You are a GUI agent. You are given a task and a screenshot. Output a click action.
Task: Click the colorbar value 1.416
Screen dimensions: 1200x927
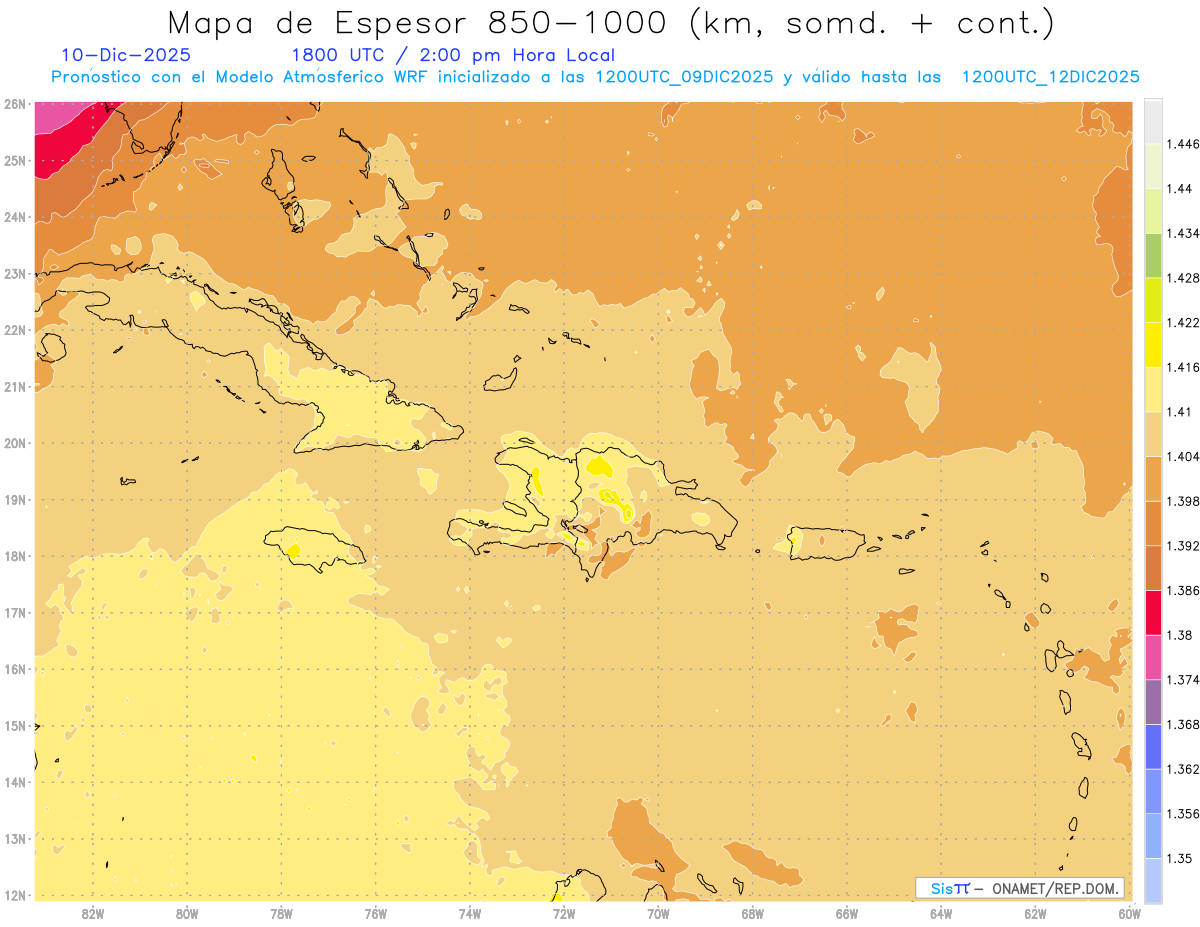coord(1183,367)
